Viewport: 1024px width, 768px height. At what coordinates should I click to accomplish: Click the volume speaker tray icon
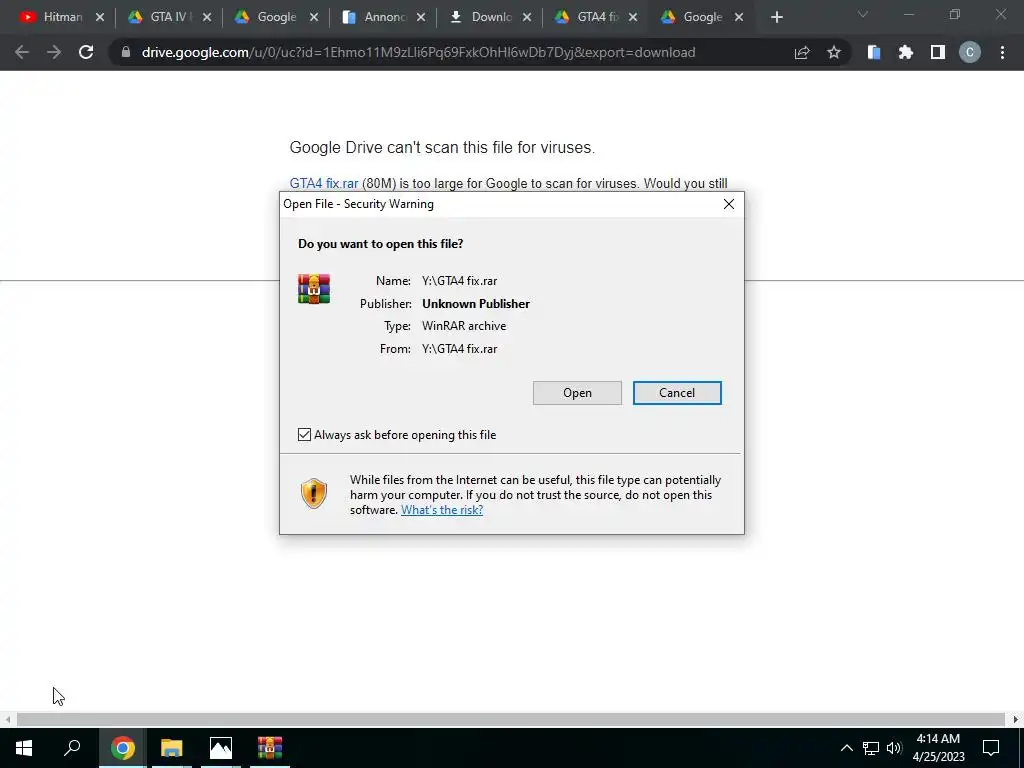(894, 748)
